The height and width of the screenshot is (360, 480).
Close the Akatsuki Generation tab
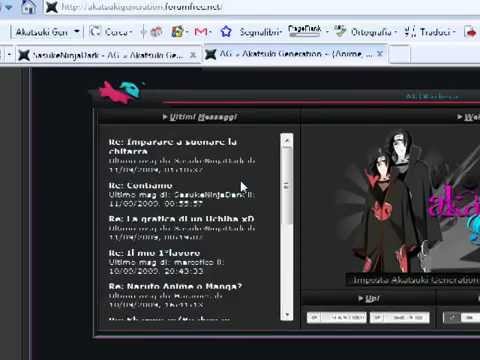[x=380, y=53]
